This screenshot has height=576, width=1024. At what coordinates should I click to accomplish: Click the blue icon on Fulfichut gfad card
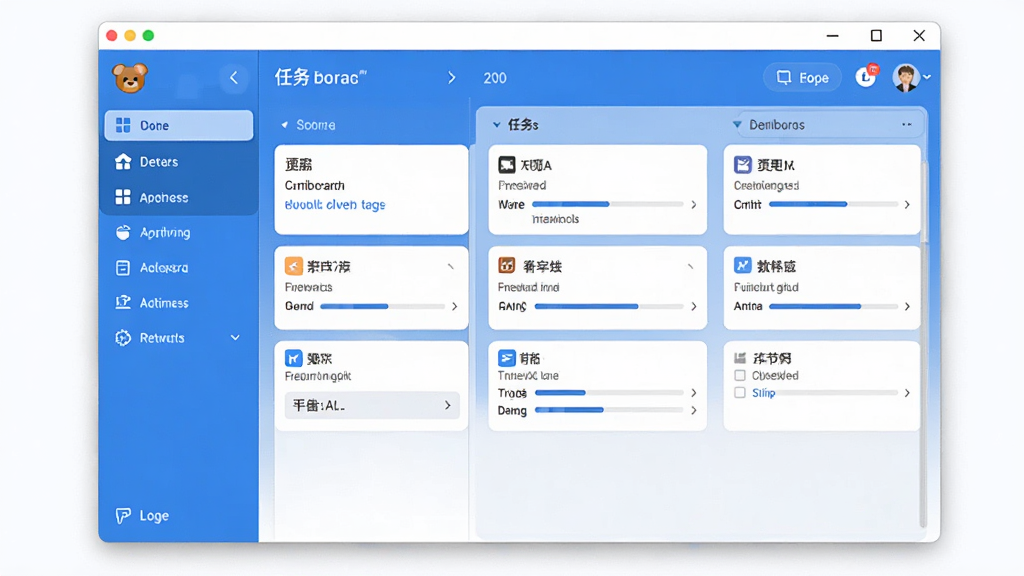743,265
